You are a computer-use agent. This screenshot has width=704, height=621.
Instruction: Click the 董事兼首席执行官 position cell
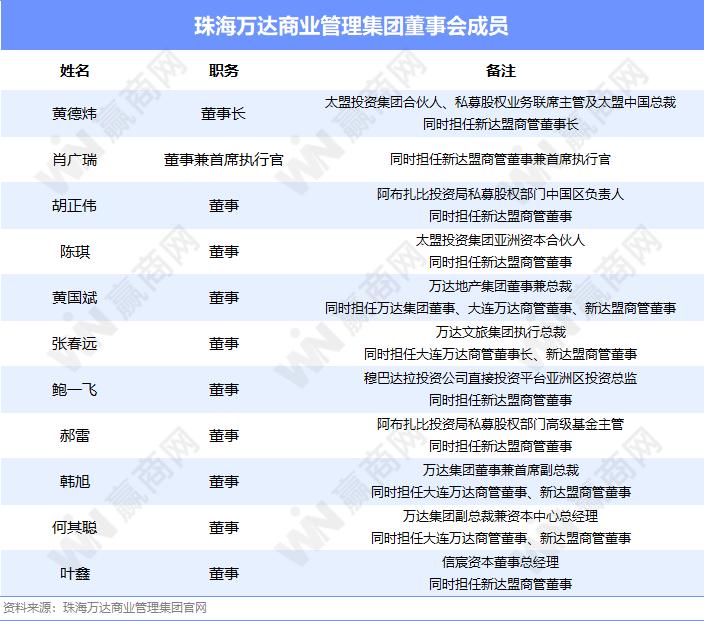point(224,159)
